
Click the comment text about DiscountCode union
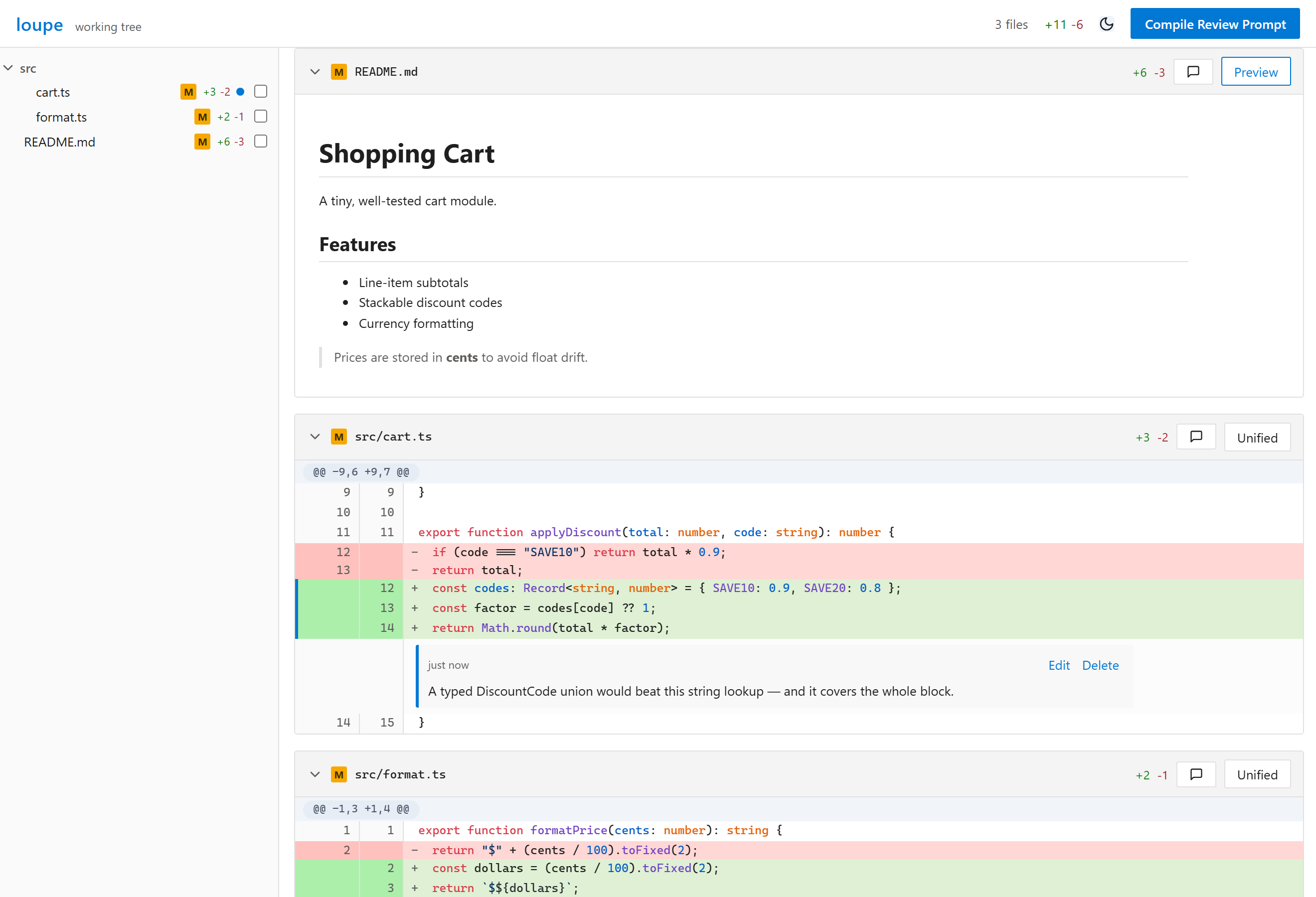(690, 692)
